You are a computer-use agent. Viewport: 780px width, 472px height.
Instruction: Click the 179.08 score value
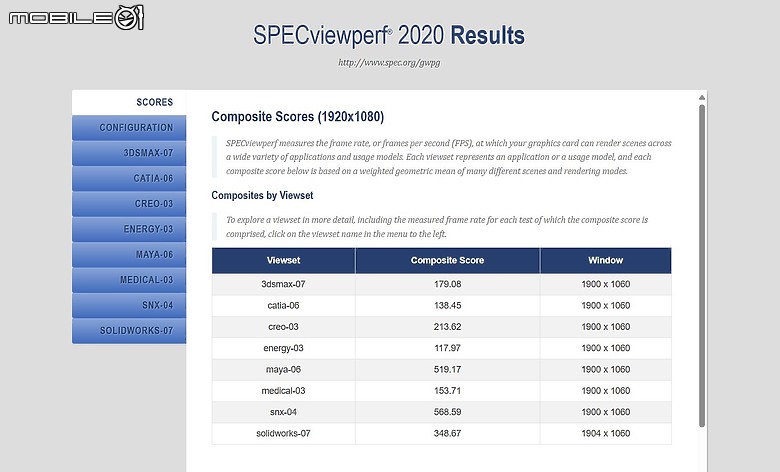[448, 284]
